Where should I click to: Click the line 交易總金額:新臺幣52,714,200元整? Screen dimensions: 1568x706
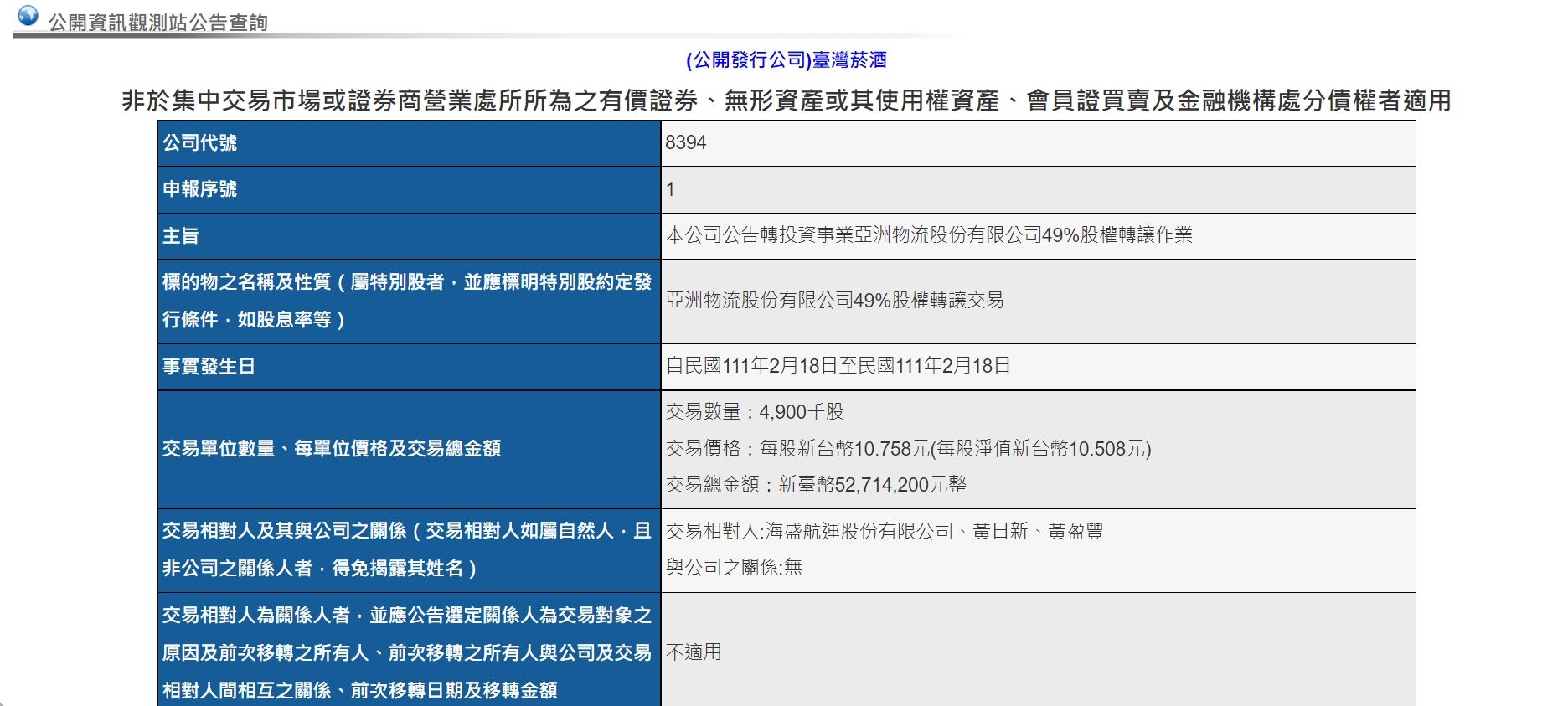817,485
